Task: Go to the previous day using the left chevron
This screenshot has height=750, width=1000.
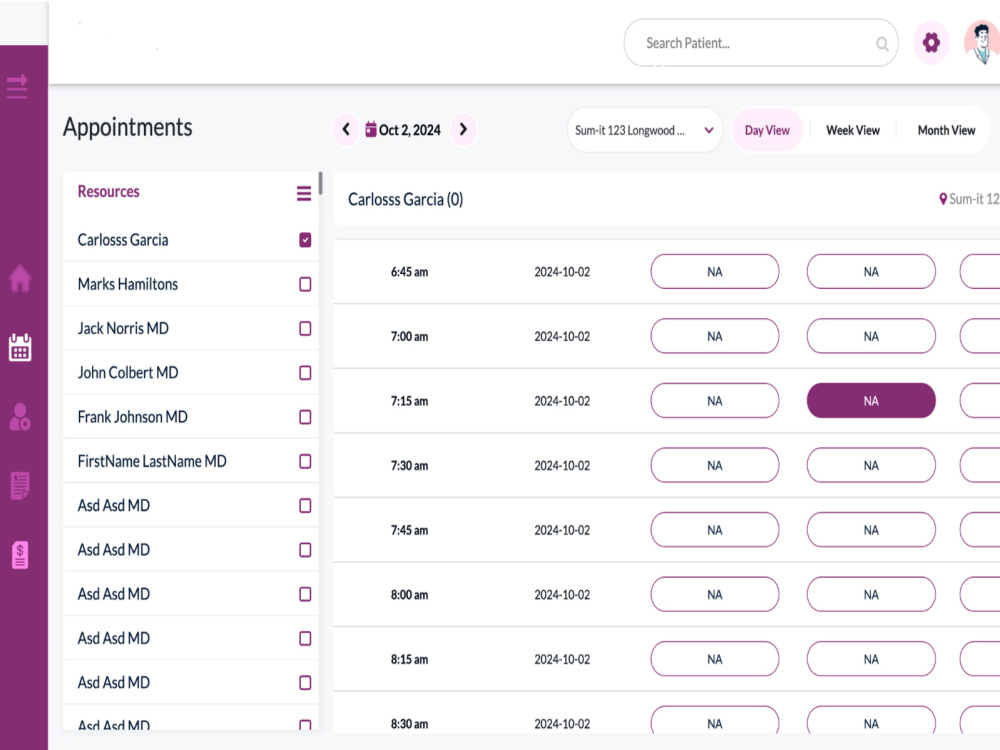Action: coord(346,129)
